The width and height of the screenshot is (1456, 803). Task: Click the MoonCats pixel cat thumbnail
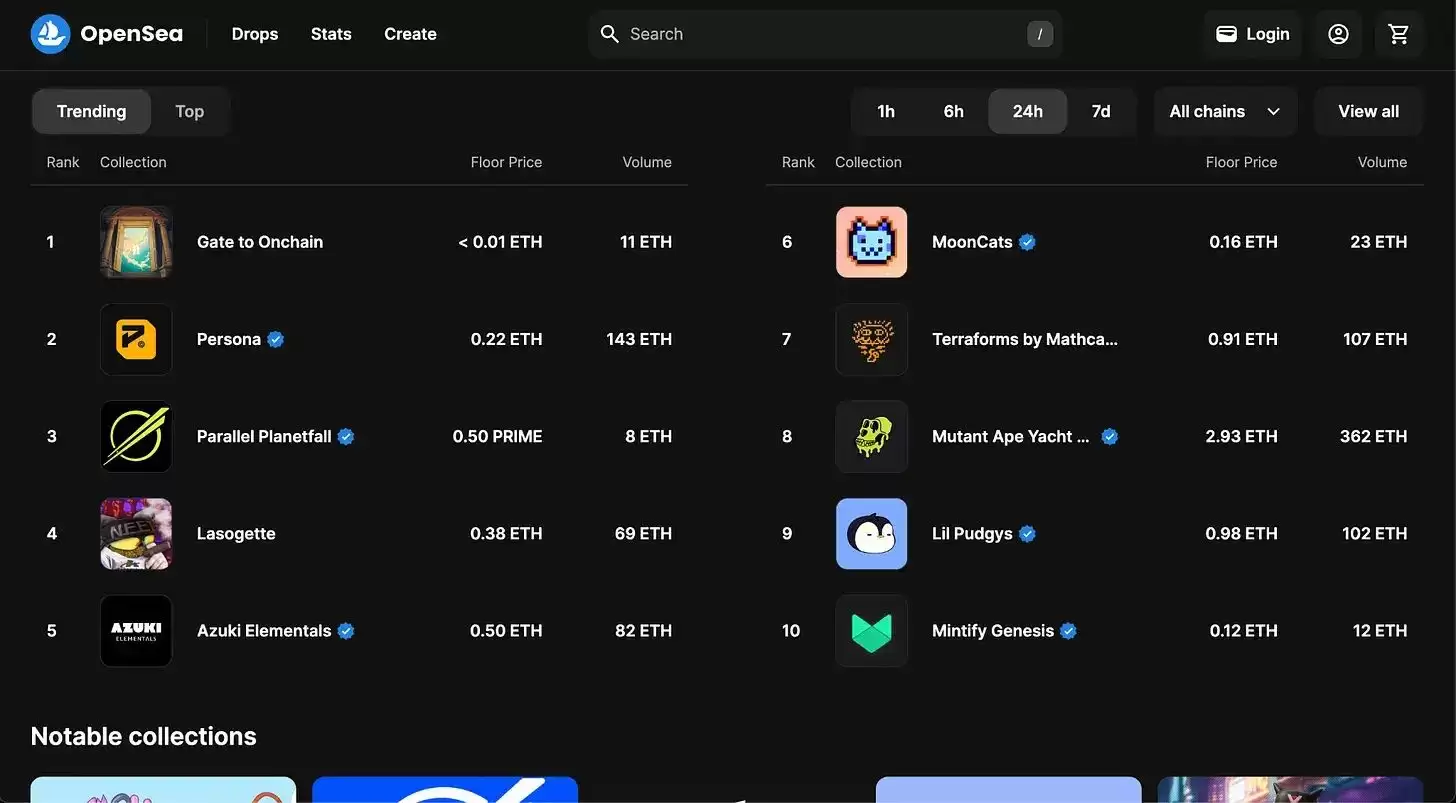point(871,242)
